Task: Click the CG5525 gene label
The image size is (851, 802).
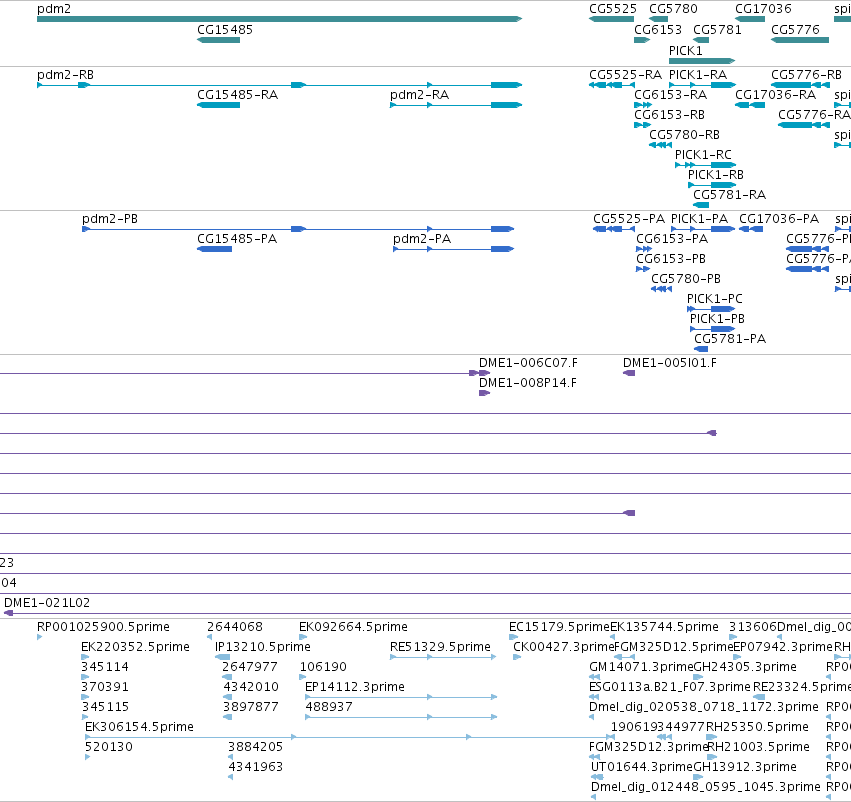Action: [x=613, y=9]
